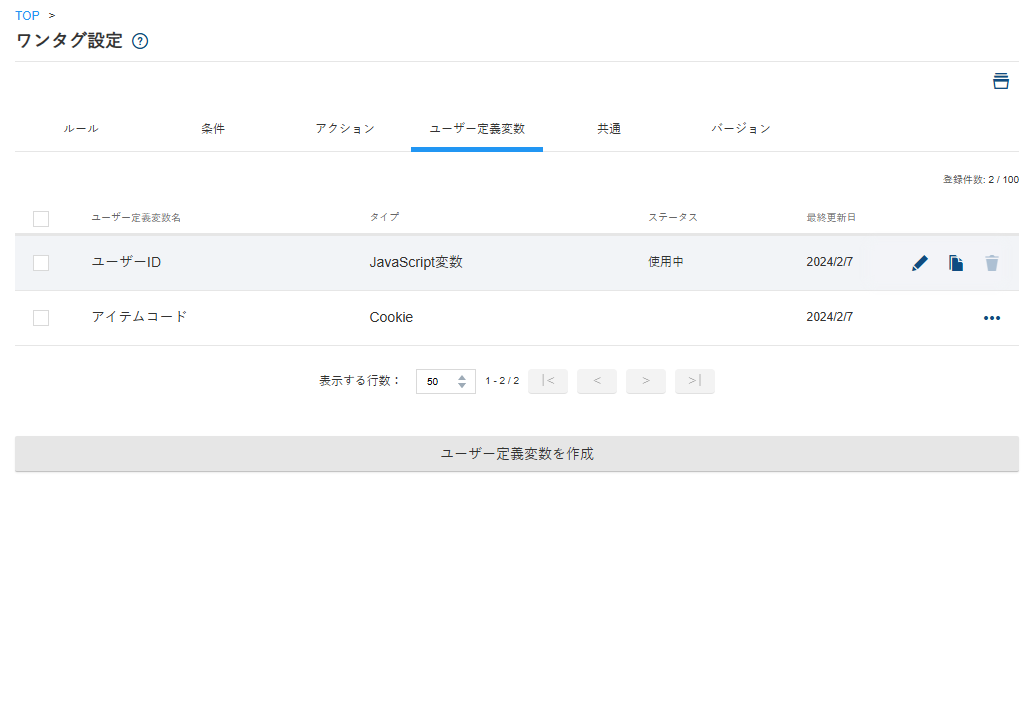This screenshot has height=717, width=1035.
Task: Click the 最終更新日 column header
Action: click(831, 217)
